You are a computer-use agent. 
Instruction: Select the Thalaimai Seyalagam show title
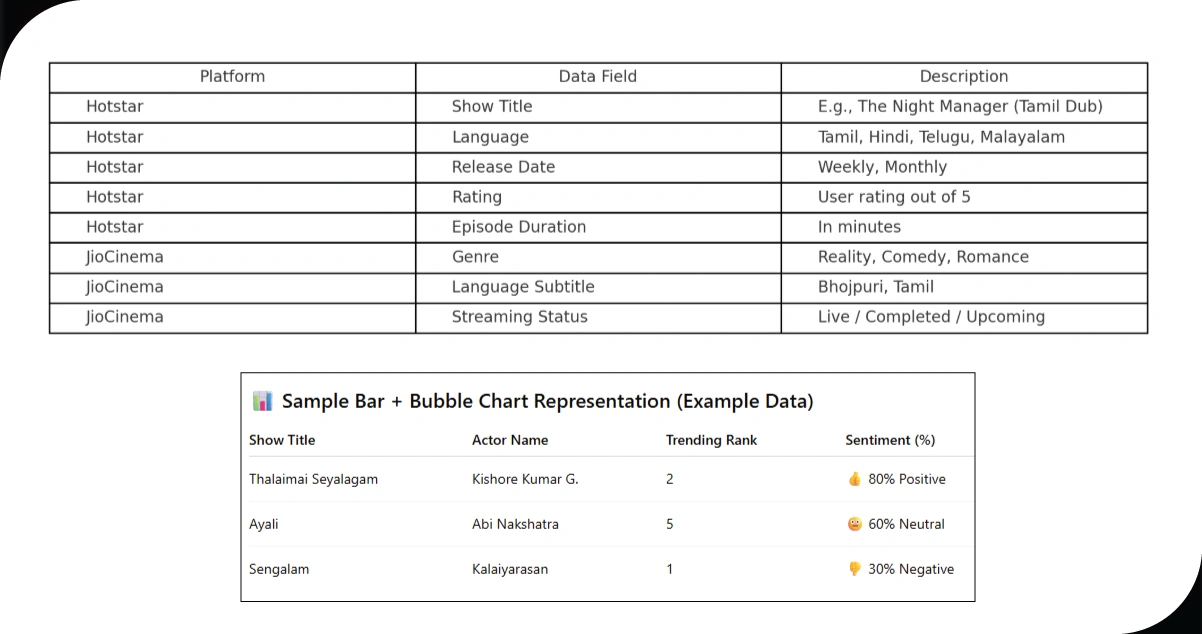tap(313, 479)
